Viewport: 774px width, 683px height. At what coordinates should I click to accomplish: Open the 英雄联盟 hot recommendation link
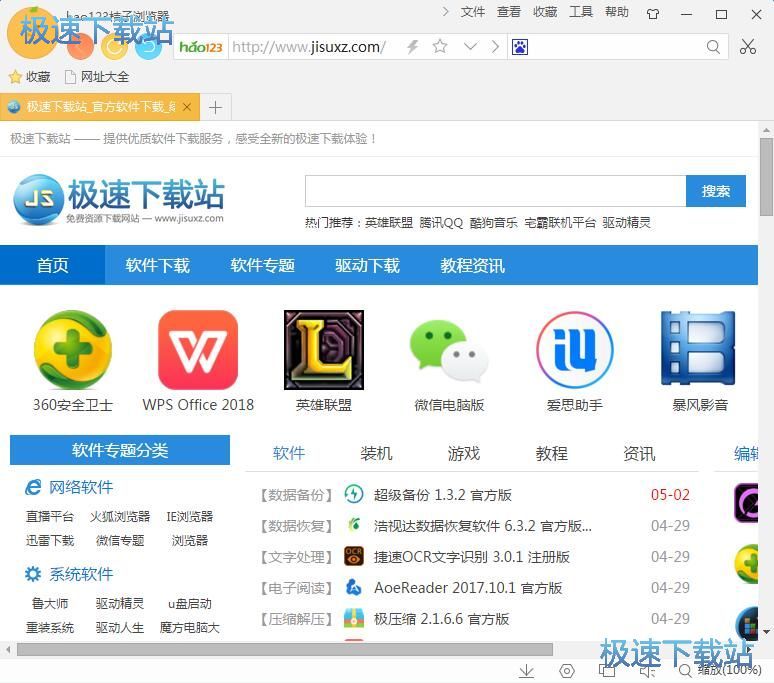pyautogui.click(x=388, y=223)
